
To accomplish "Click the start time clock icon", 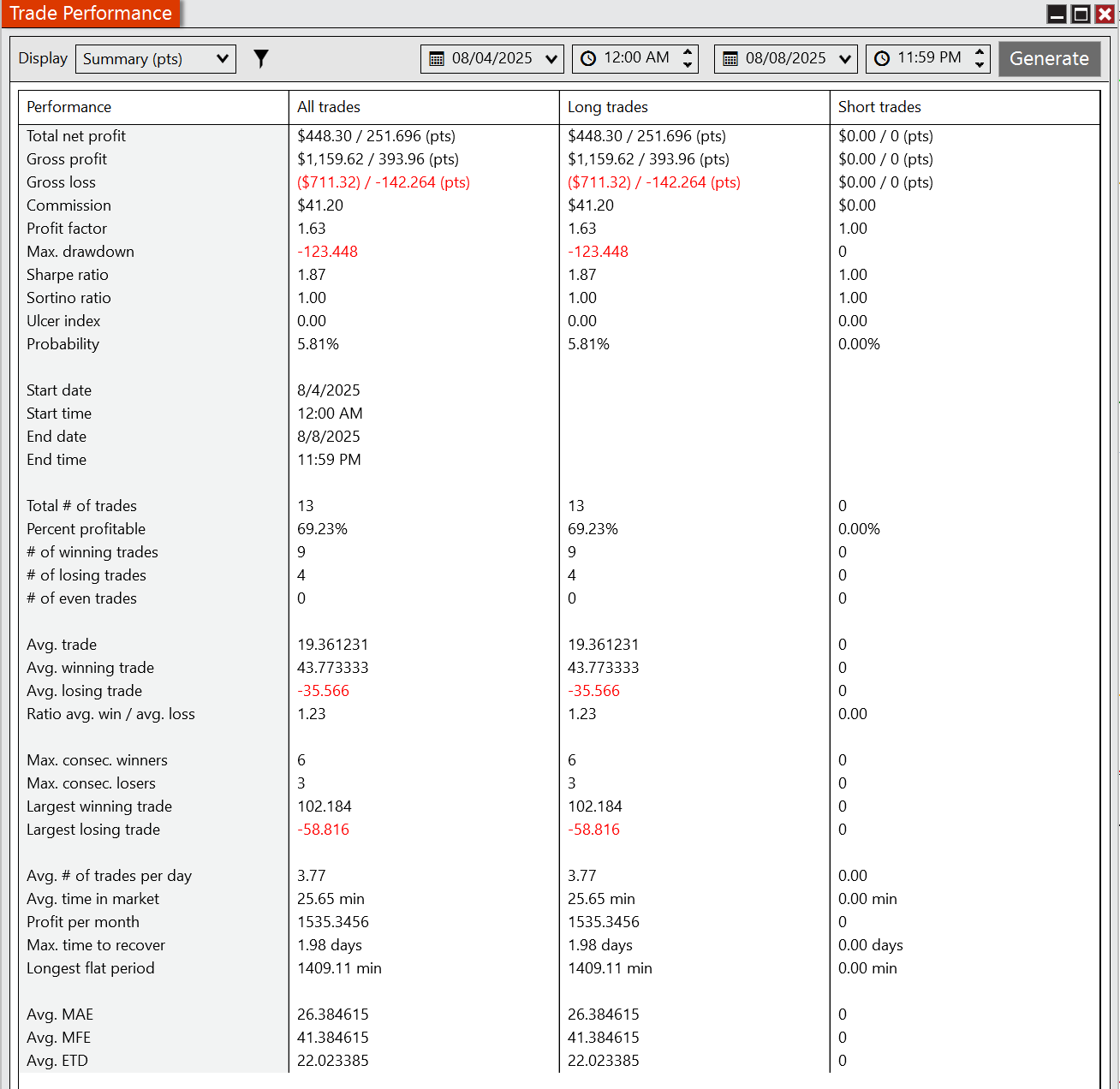I will click(588, 59).
